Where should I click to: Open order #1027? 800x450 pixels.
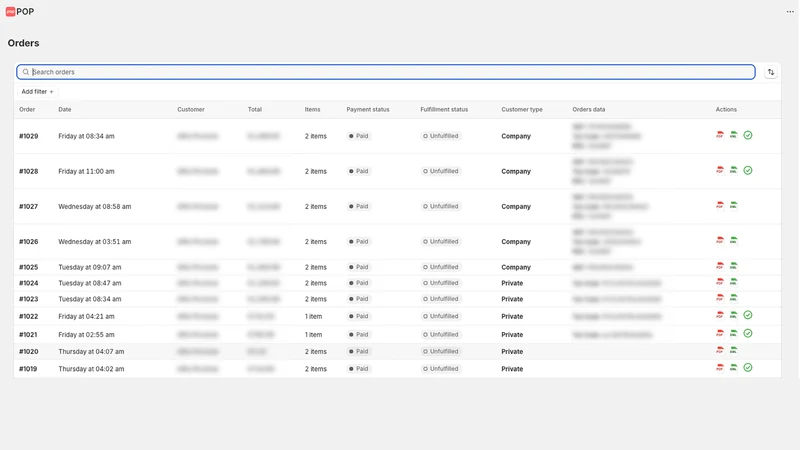click(29, 207)
